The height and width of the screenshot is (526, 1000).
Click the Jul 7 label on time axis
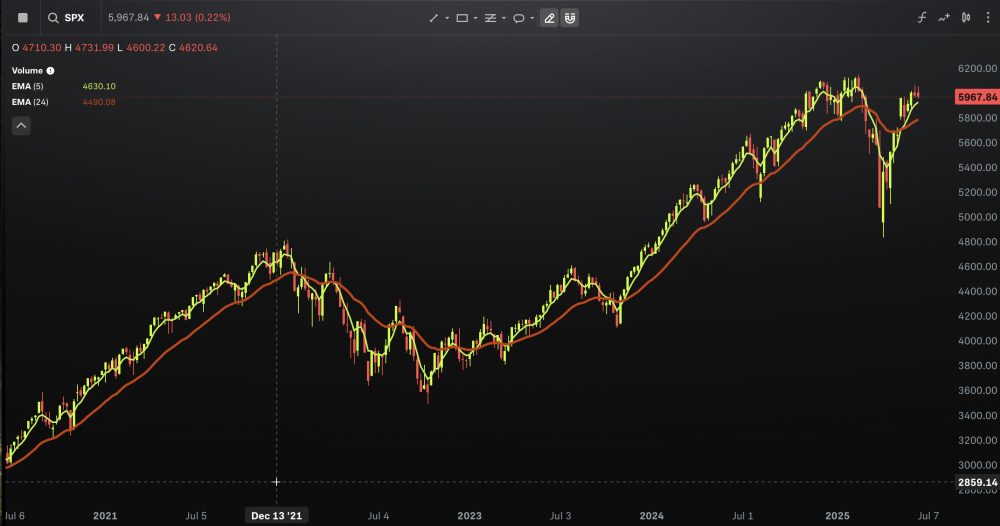928,516
